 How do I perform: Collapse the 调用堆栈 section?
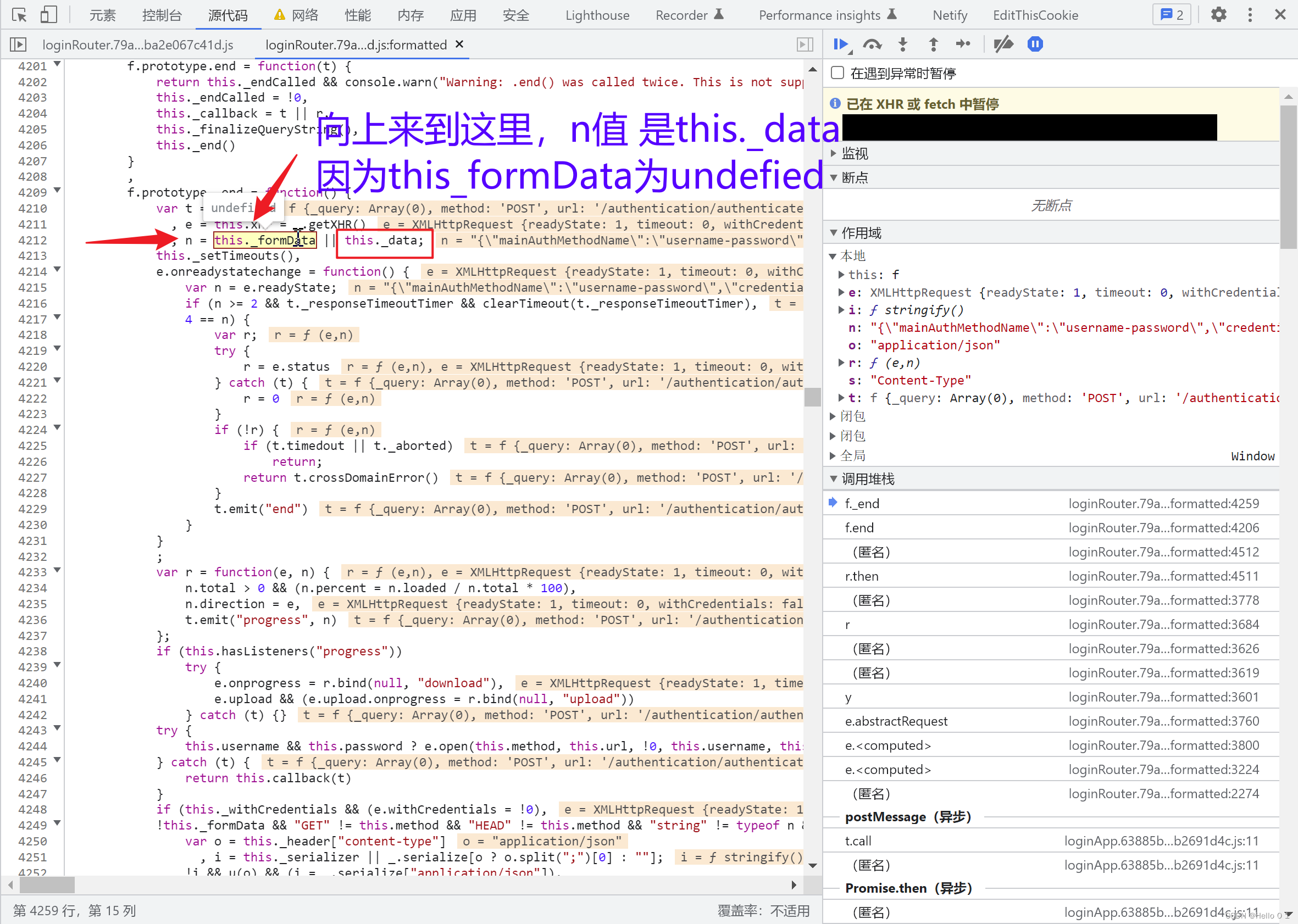click(x=834, y=478)
